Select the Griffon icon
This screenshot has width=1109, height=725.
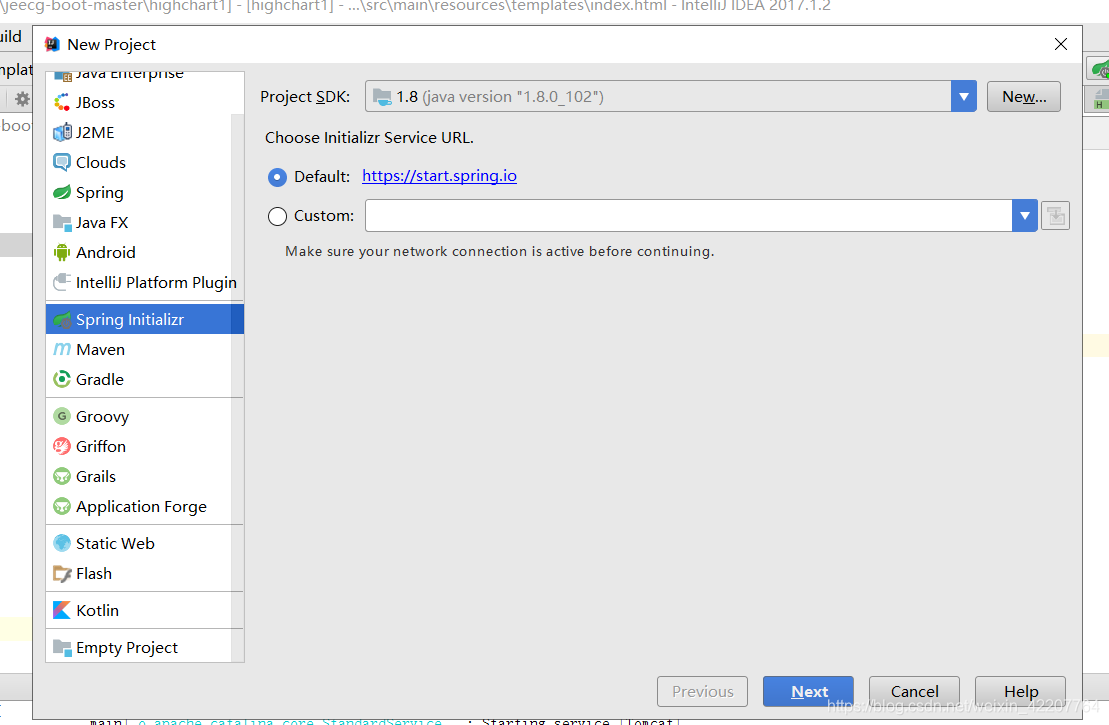point(62,446)
